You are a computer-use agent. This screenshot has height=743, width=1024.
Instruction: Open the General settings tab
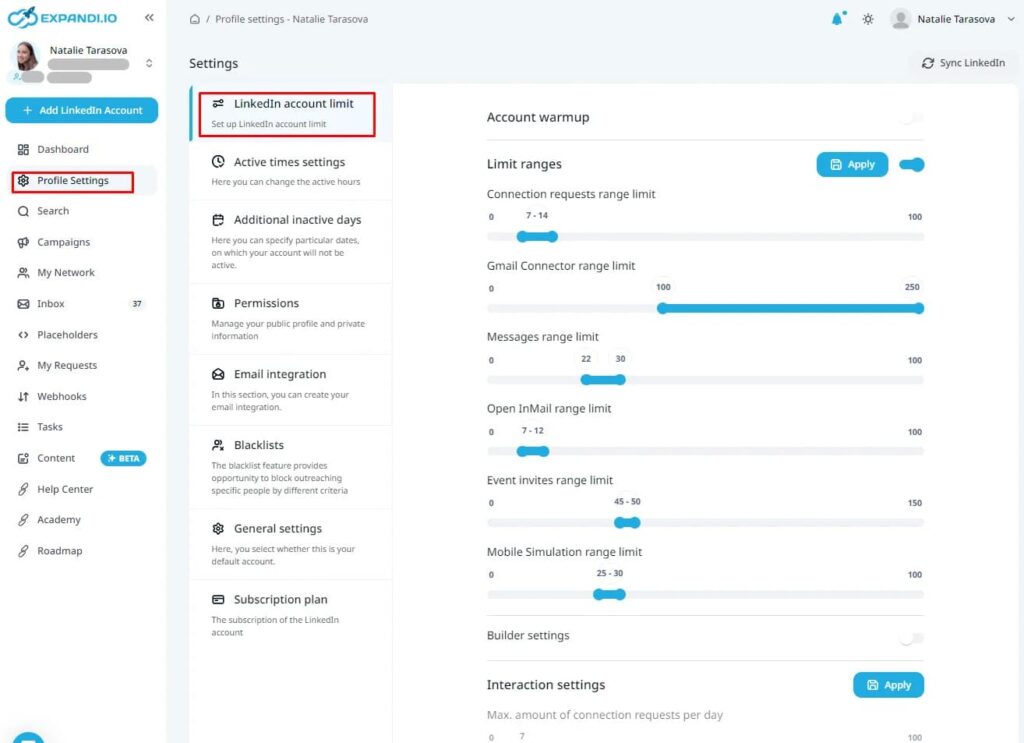coord(291,544)
